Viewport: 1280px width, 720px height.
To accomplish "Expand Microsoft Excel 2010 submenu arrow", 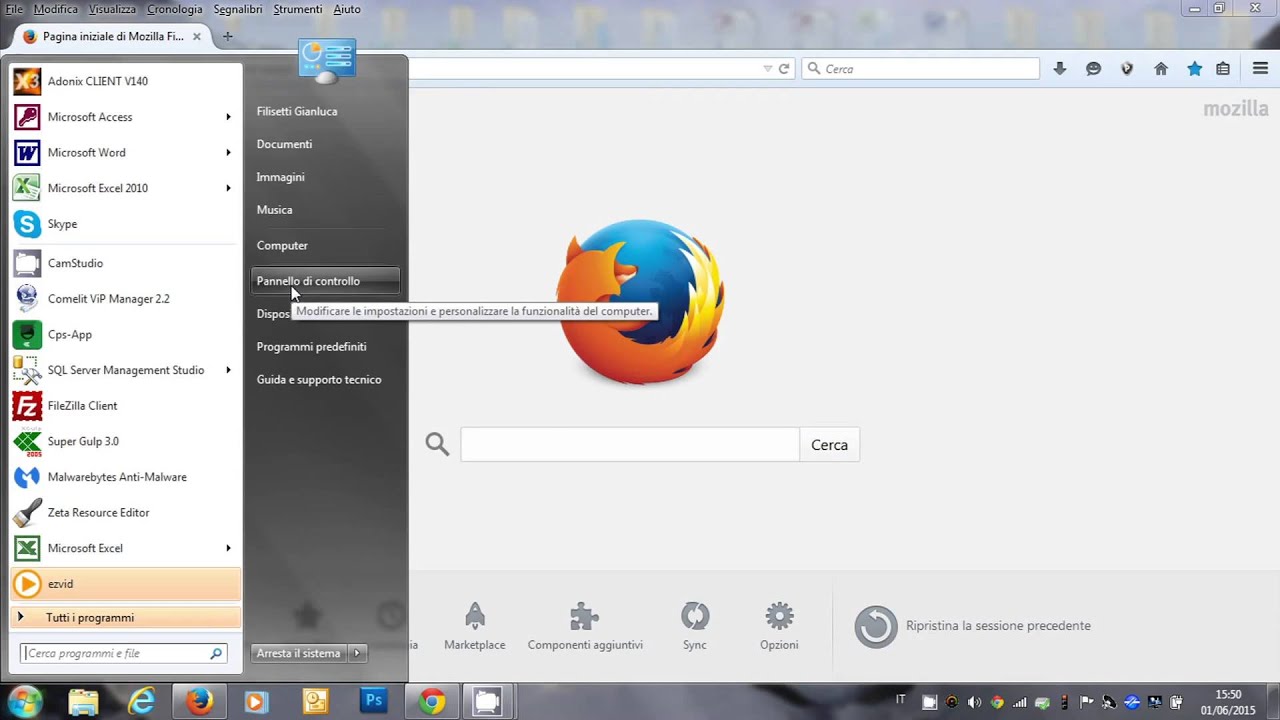I will (228, 188).
